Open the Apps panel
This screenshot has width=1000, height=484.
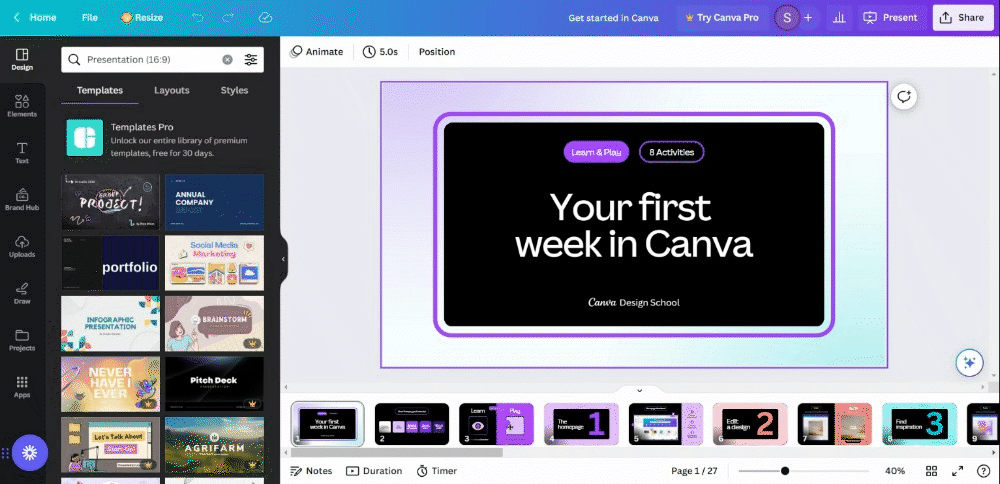pos(22,387)
